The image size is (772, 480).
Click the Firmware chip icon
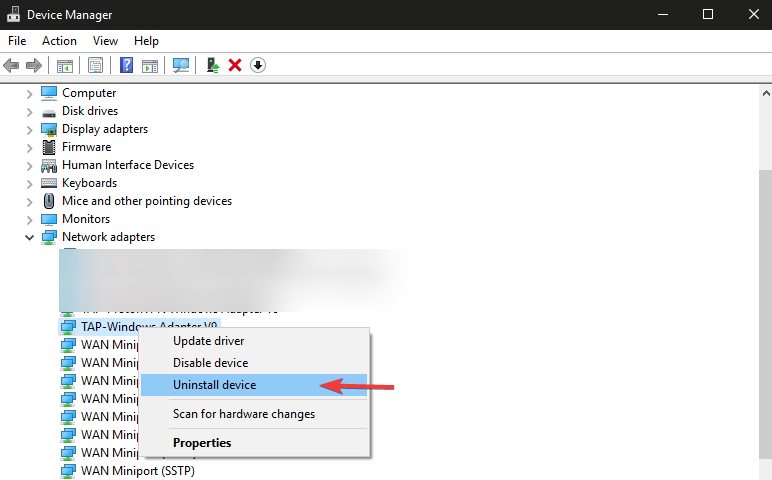click(x=49, y=147)
